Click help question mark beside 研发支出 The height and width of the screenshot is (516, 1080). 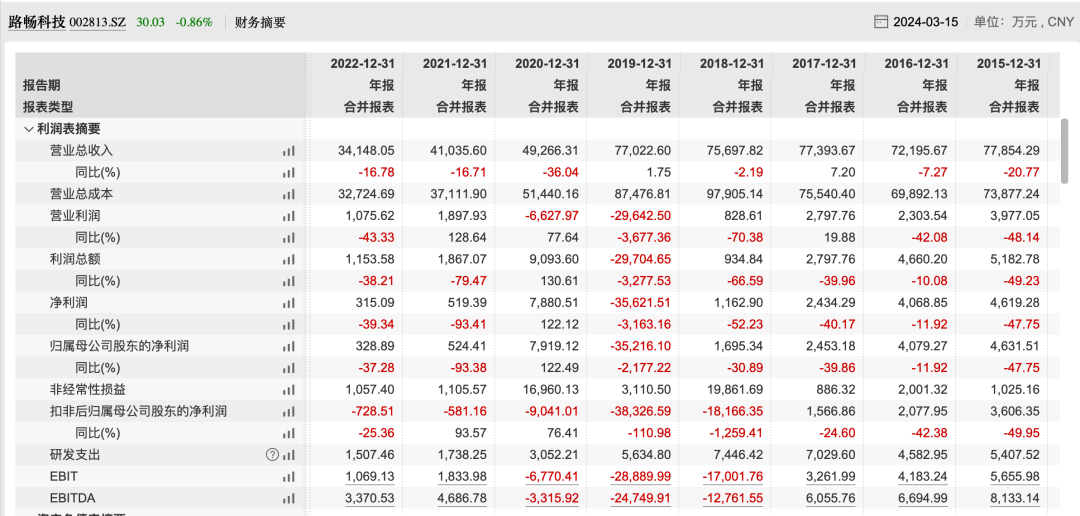(271, 454)
